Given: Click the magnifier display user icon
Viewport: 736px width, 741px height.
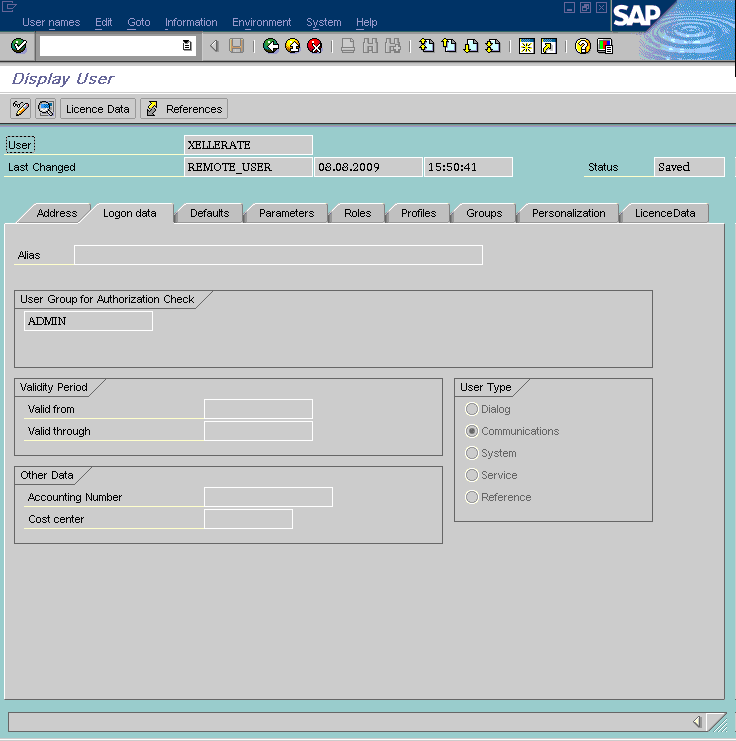Looking at the screenshot, I should click(x=46, y=109).
